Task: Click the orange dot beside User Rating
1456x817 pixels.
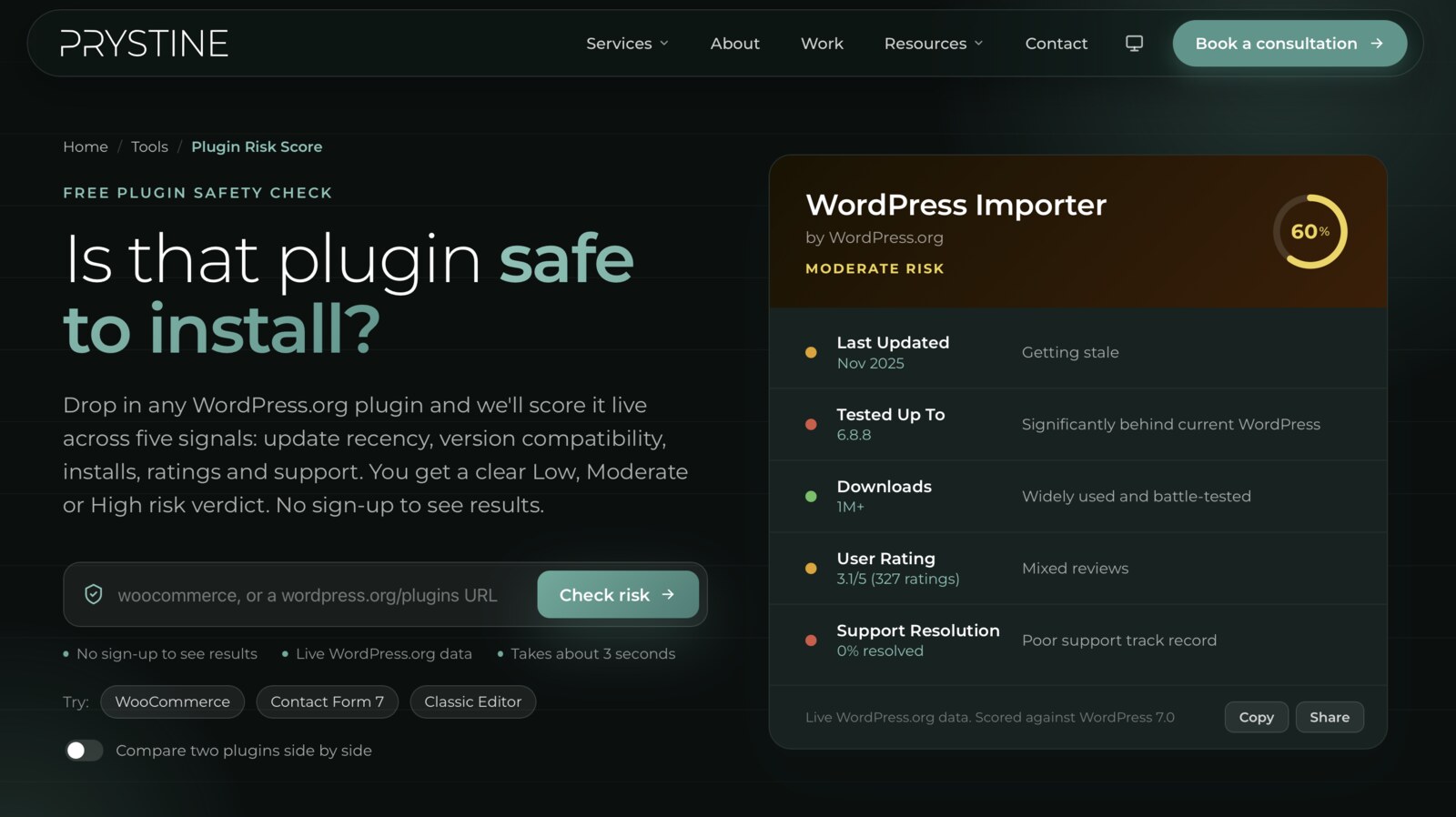Action: (811, 568)
